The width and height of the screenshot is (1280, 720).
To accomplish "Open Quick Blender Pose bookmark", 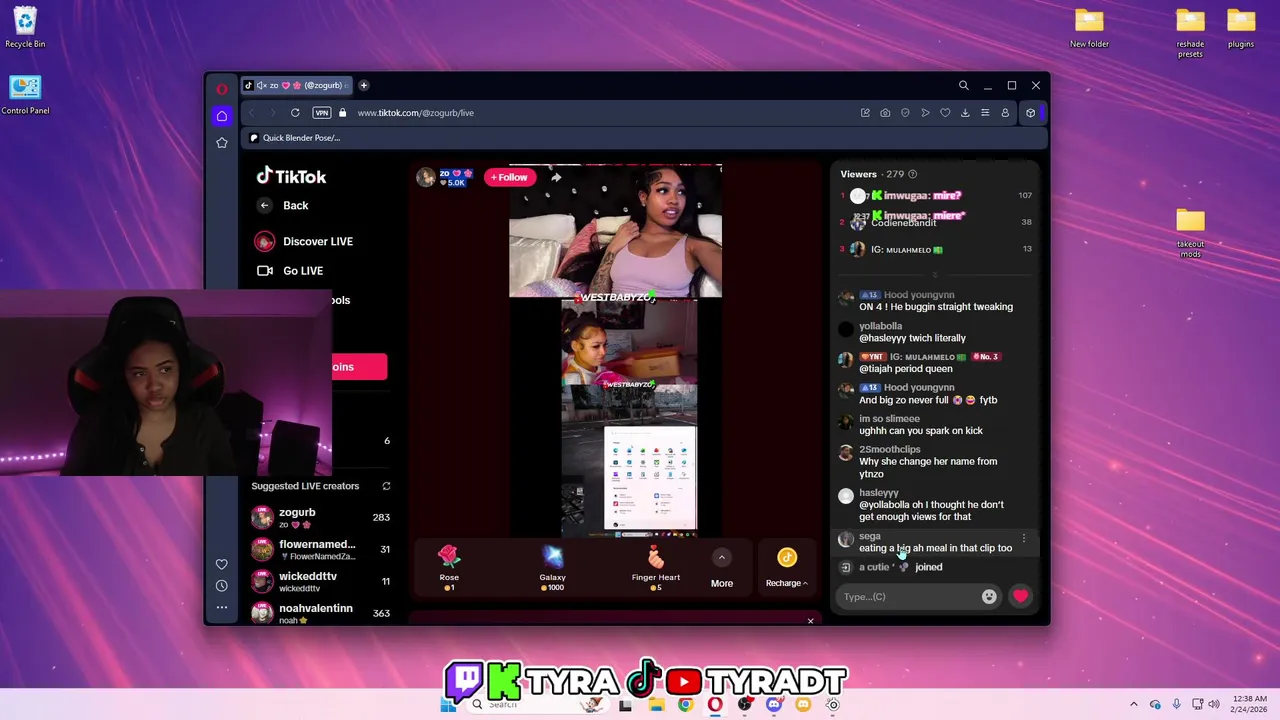I will (x=295, y=138).
